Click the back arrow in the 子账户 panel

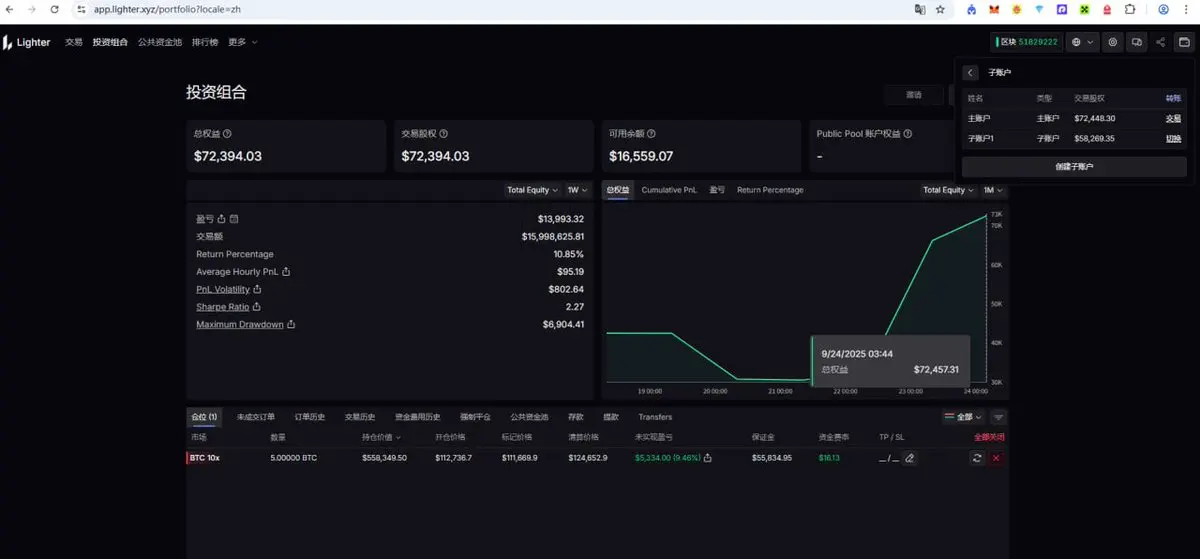tap(970, 73)
